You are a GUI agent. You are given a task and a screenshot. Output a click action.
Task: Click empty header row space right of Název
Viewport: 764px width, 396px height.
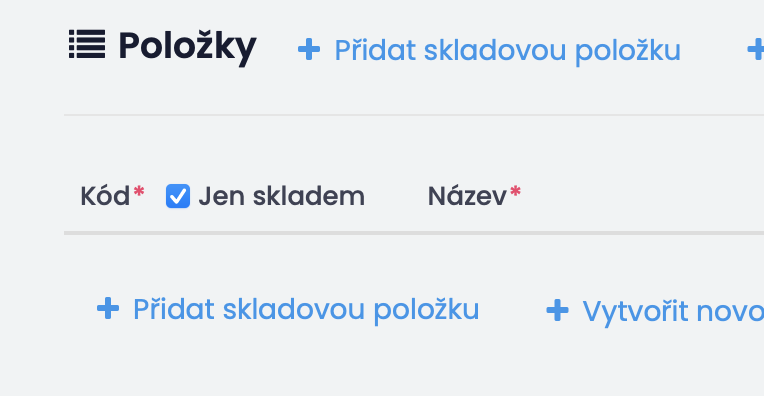coord(643,196)
